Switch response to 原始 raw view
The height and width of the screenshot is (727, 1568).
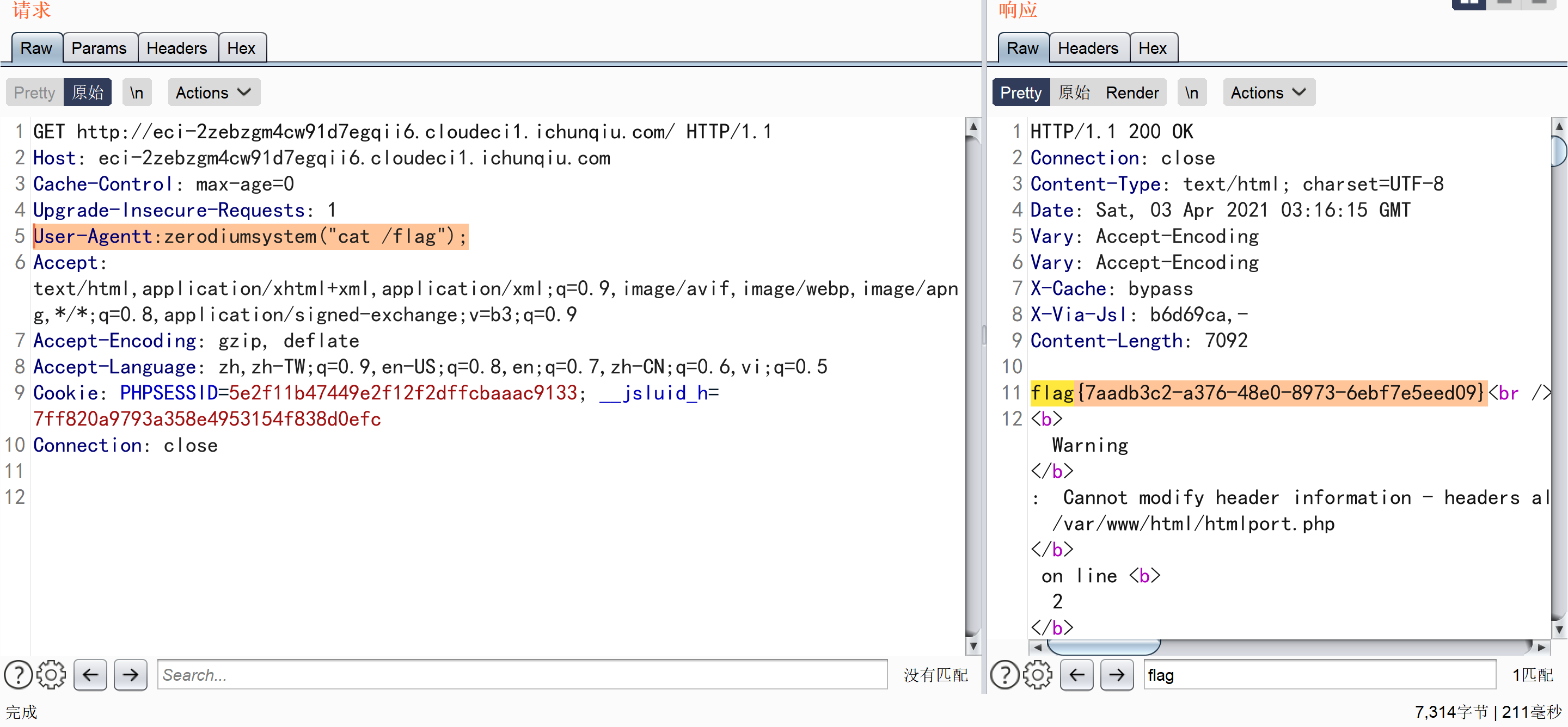click(x=1074, y=93)
